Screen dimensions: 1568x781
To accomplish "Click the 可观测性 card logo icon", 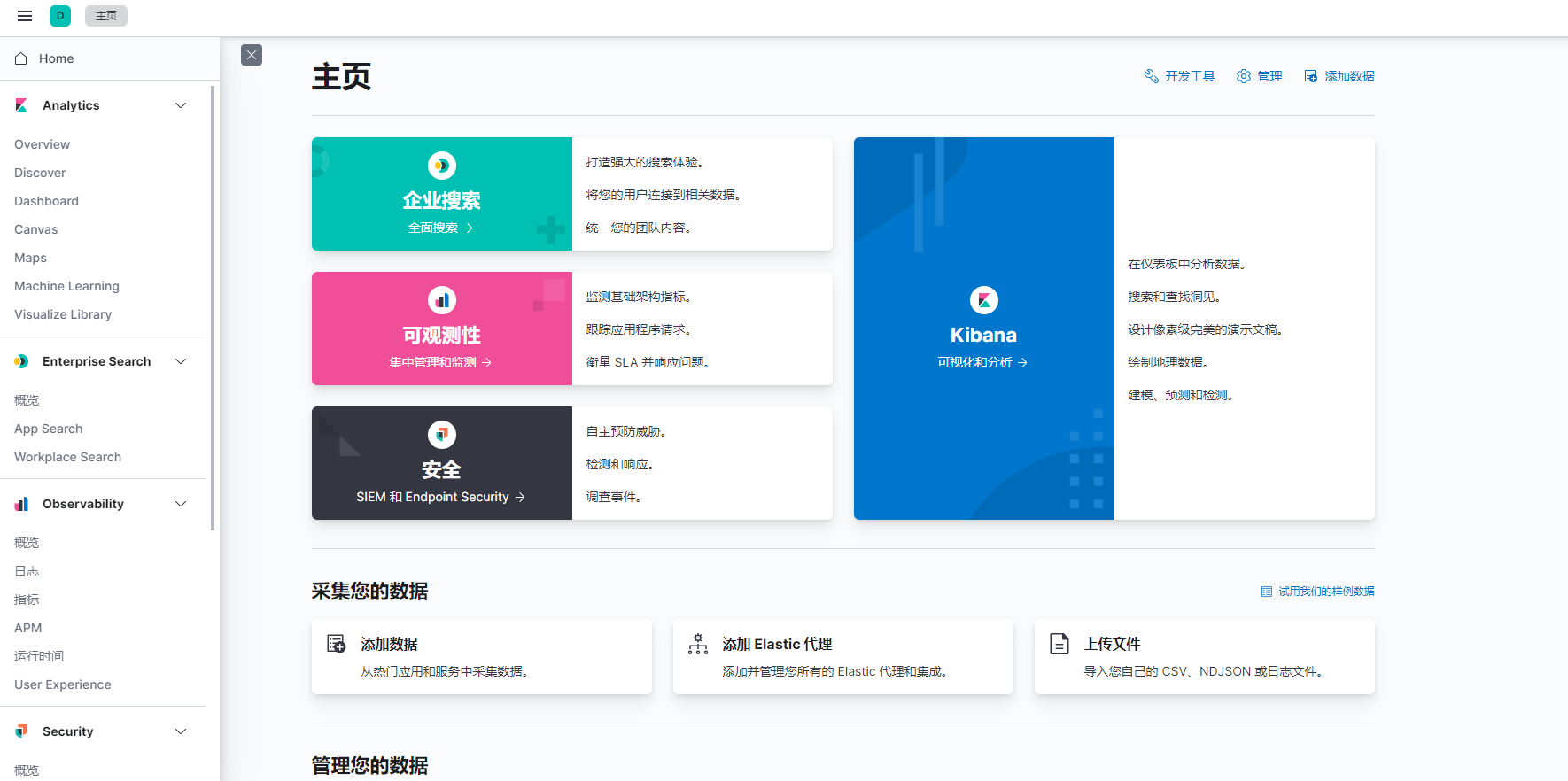I will click(441, 300).
